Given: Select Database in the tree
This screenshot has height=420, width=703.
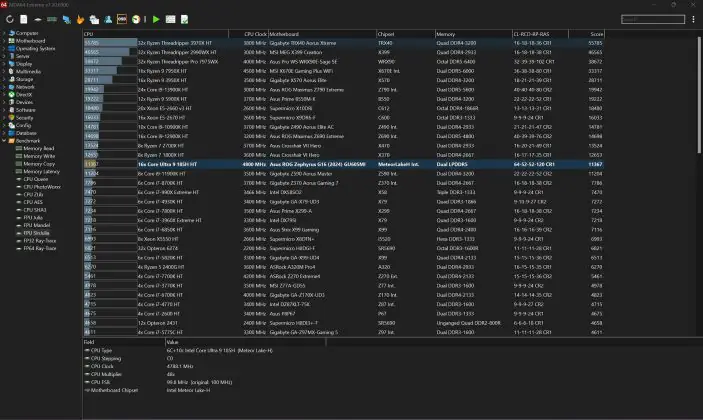Looking at the screenshot, I should point(26,133).
